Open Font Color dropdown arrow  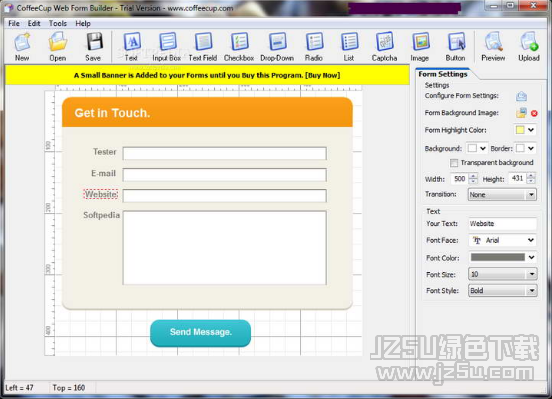click(x=532, y=257)
